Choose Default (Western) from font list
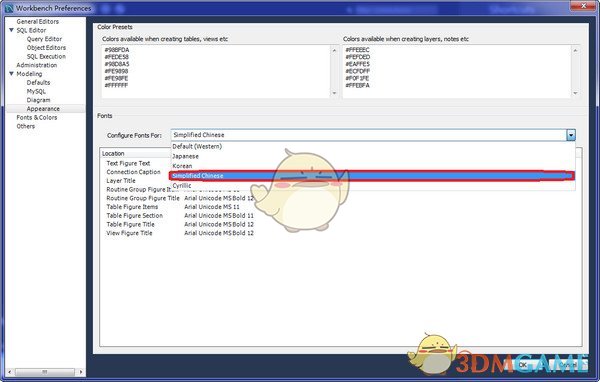600x382 pixels. (x=373, y=147)
